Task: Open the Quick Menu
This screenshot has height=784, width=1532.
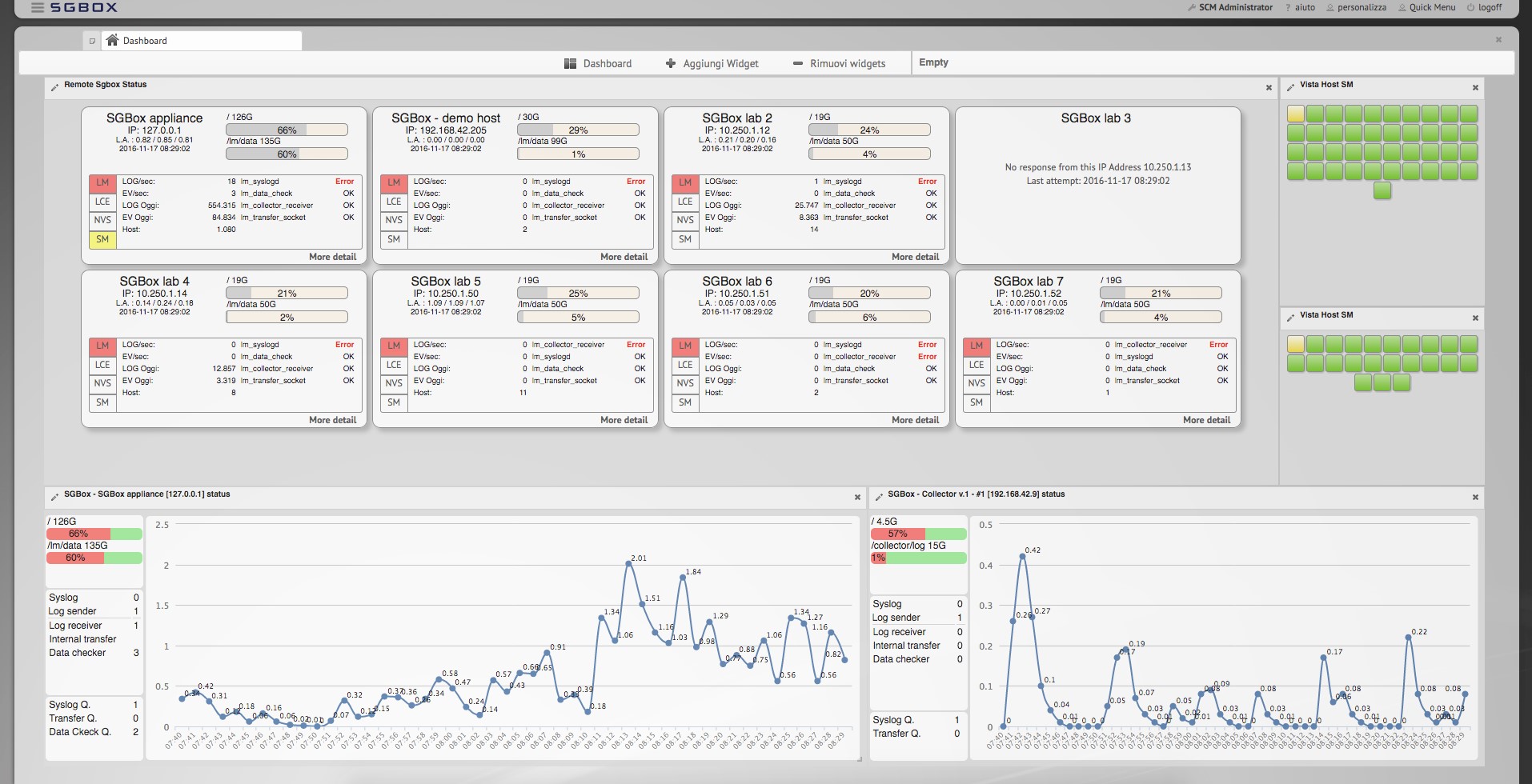Action: click(1426, 7)
